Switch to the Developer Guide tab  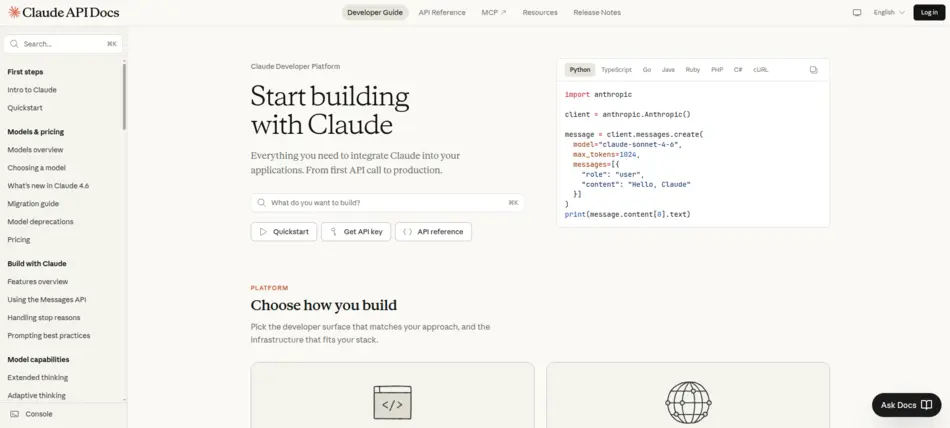point(375,12)
